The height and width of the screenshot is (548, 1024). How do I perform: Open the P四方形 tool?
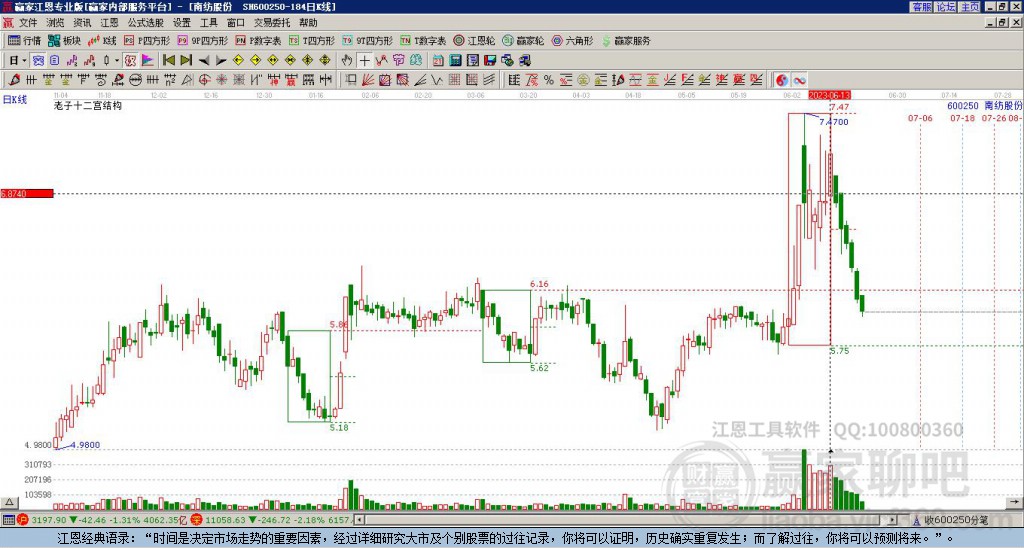(x=147, y=40)
